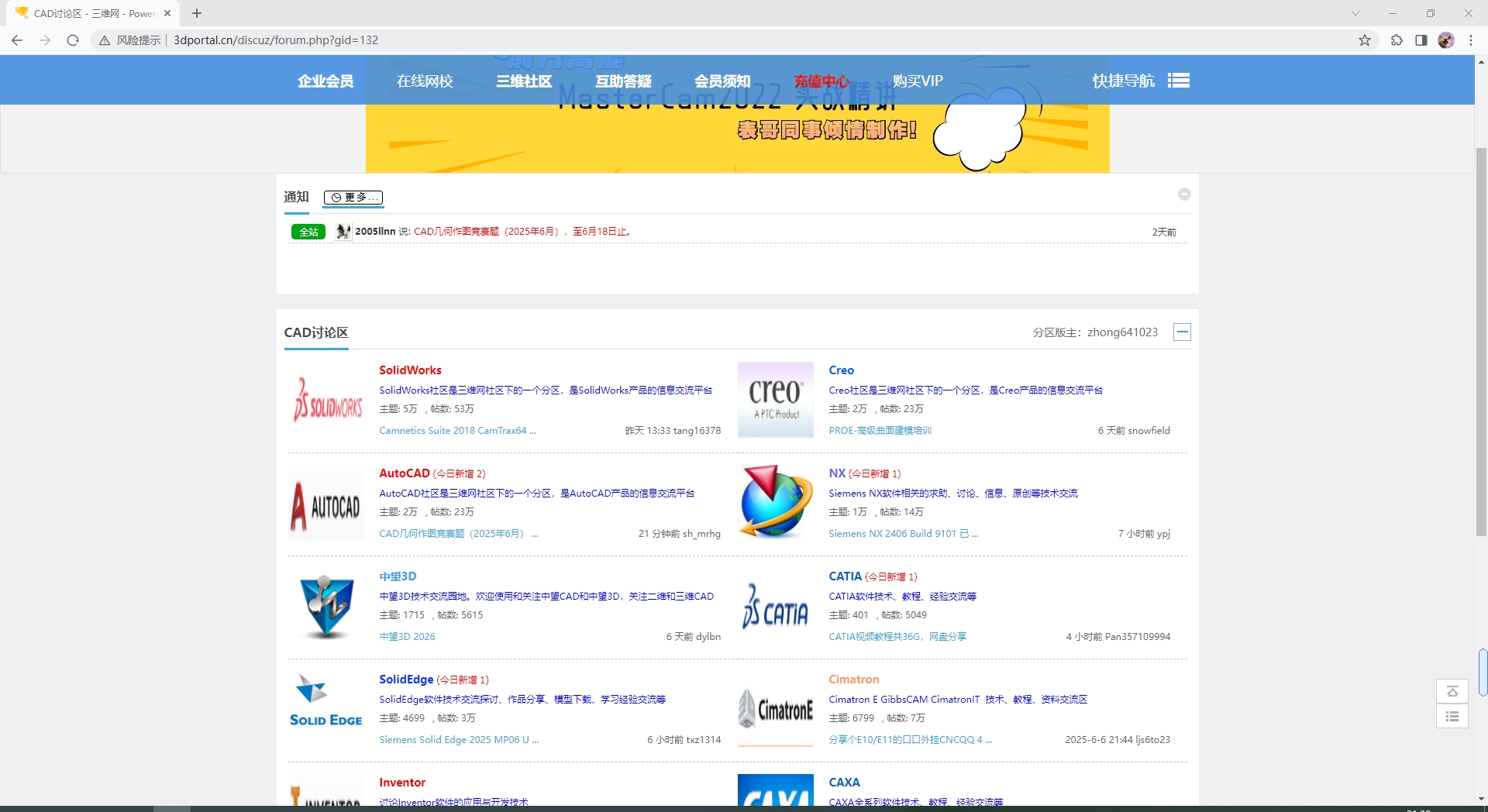Open the 会员须知 menu item
Screen dimensions: 1488x812
(722, 81)
